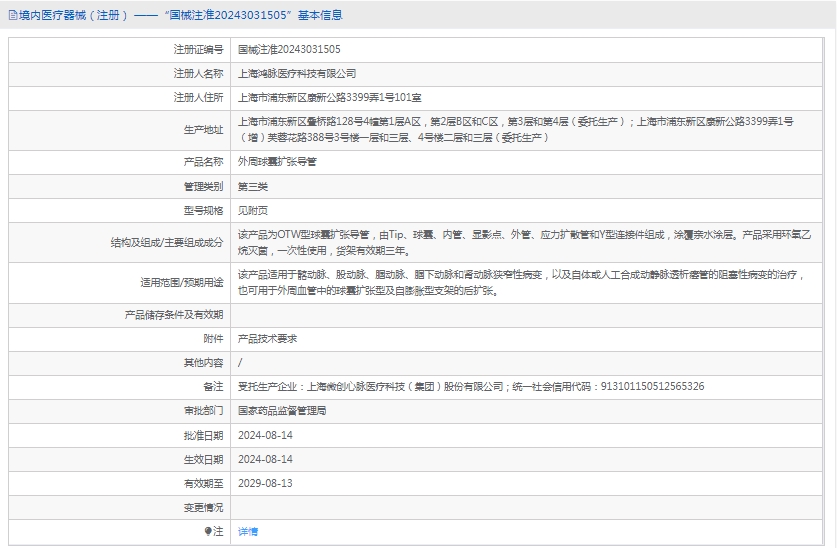Open the 详情 details link
This screenshot has height=548, width=837.
pos(248,532)
